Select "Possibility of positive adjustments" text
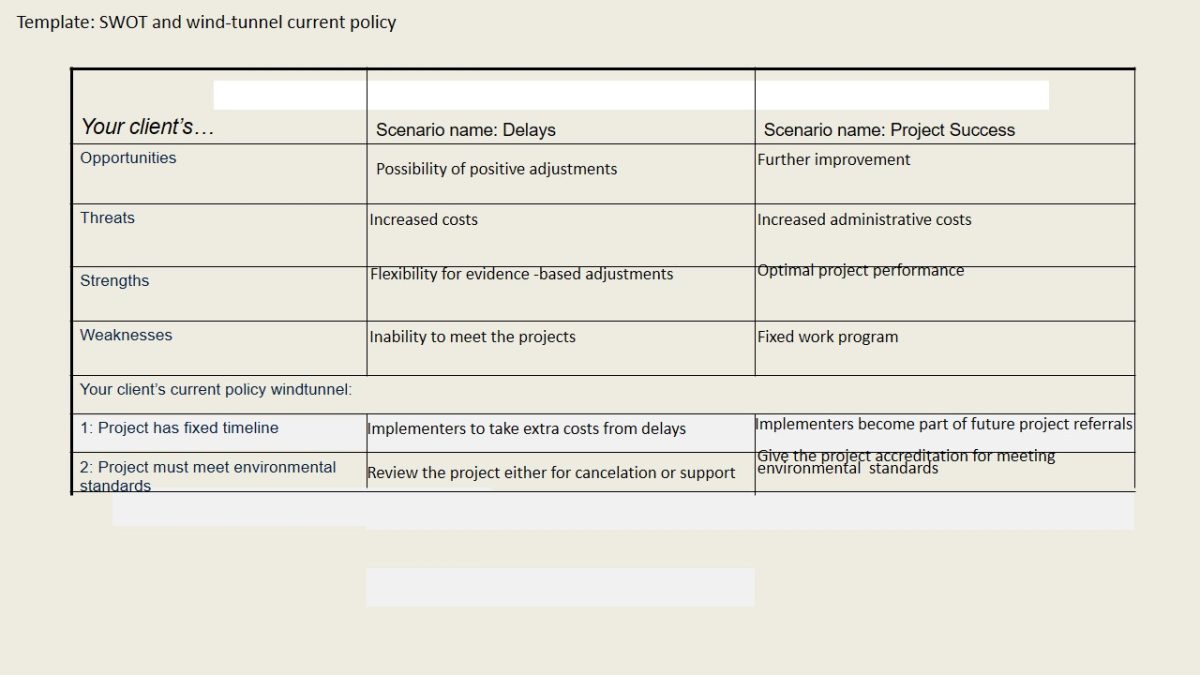Image resolution: width=1200 pixels, height=675 pixels. point(496,169)
